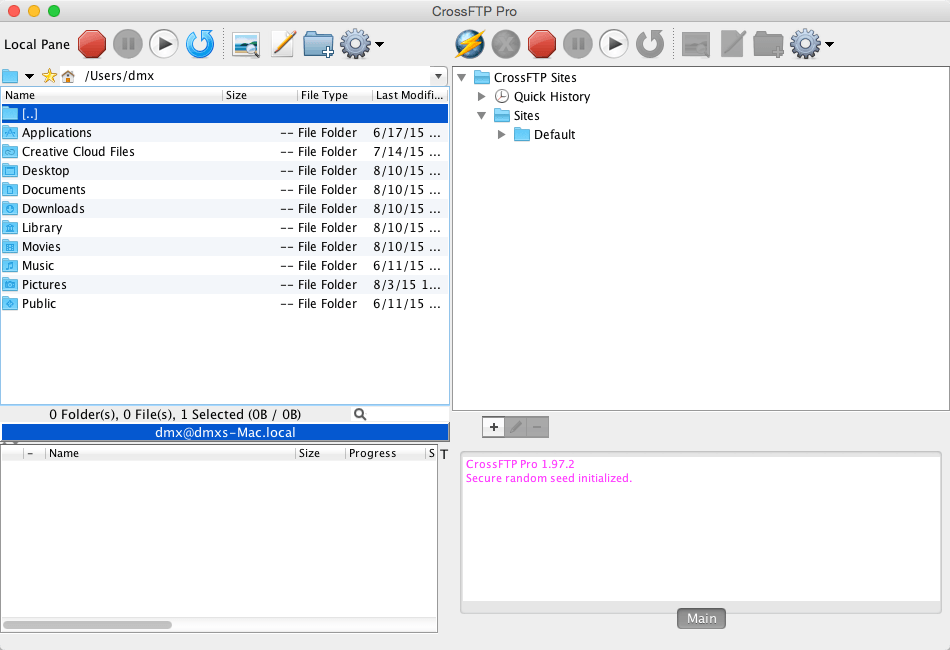The height and width of the screenshot is (650, 950).
Task: Switch to the Main log tab
Action: [701, 618]
